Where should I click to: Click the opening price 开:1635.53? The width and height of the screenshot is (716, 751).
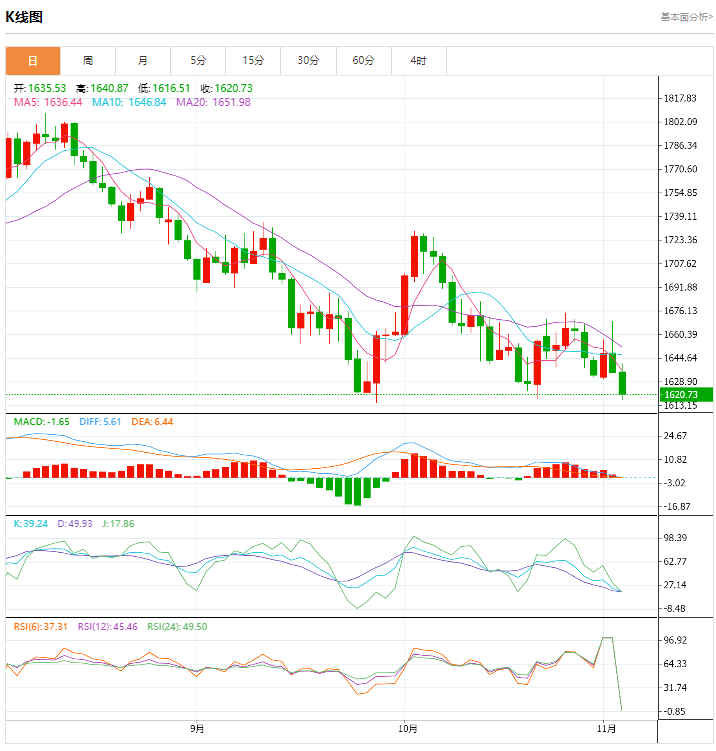point(40,88)
